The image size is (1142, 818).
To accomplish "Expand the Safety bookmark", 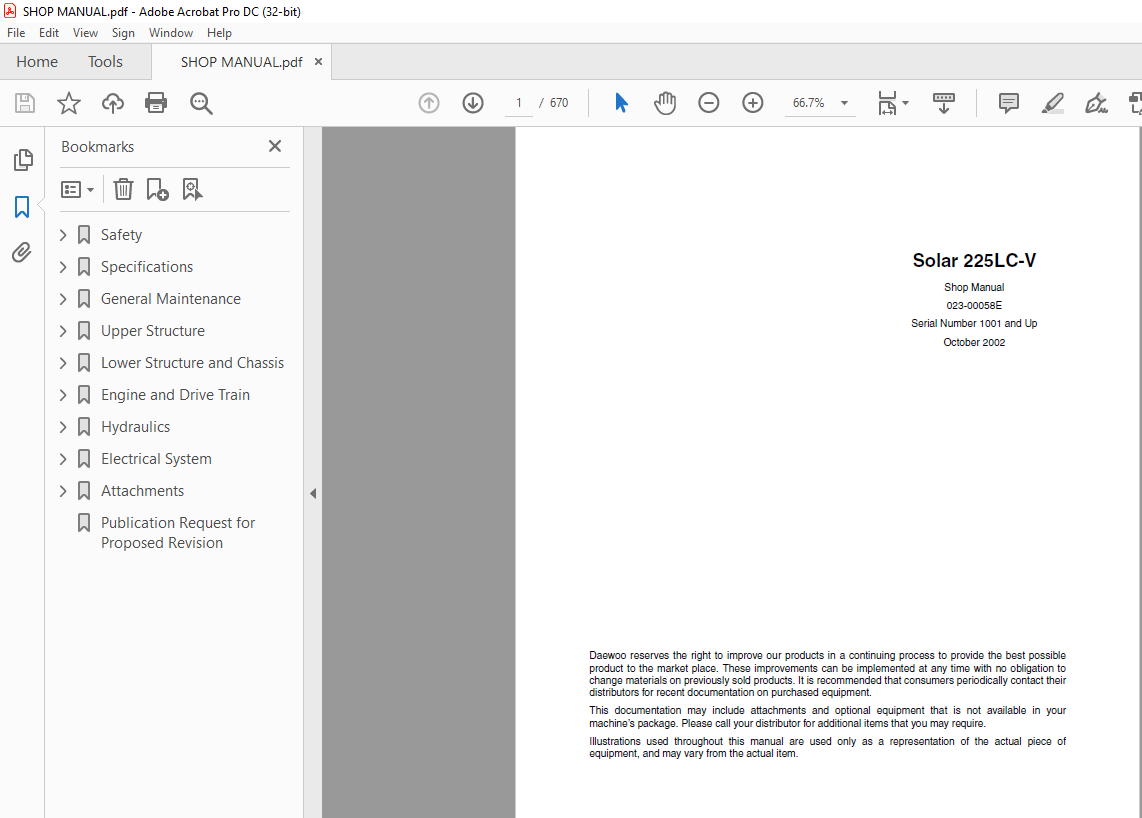I will pos(63,235).
